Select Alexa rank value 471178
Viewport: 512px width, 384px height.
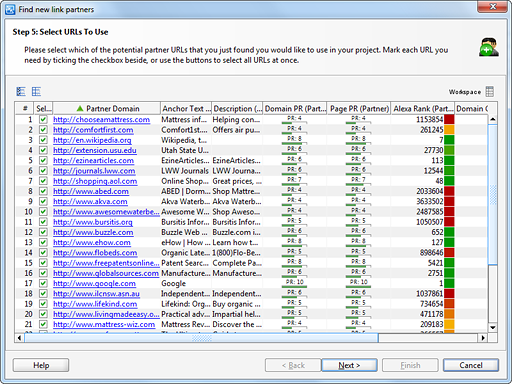431,314
